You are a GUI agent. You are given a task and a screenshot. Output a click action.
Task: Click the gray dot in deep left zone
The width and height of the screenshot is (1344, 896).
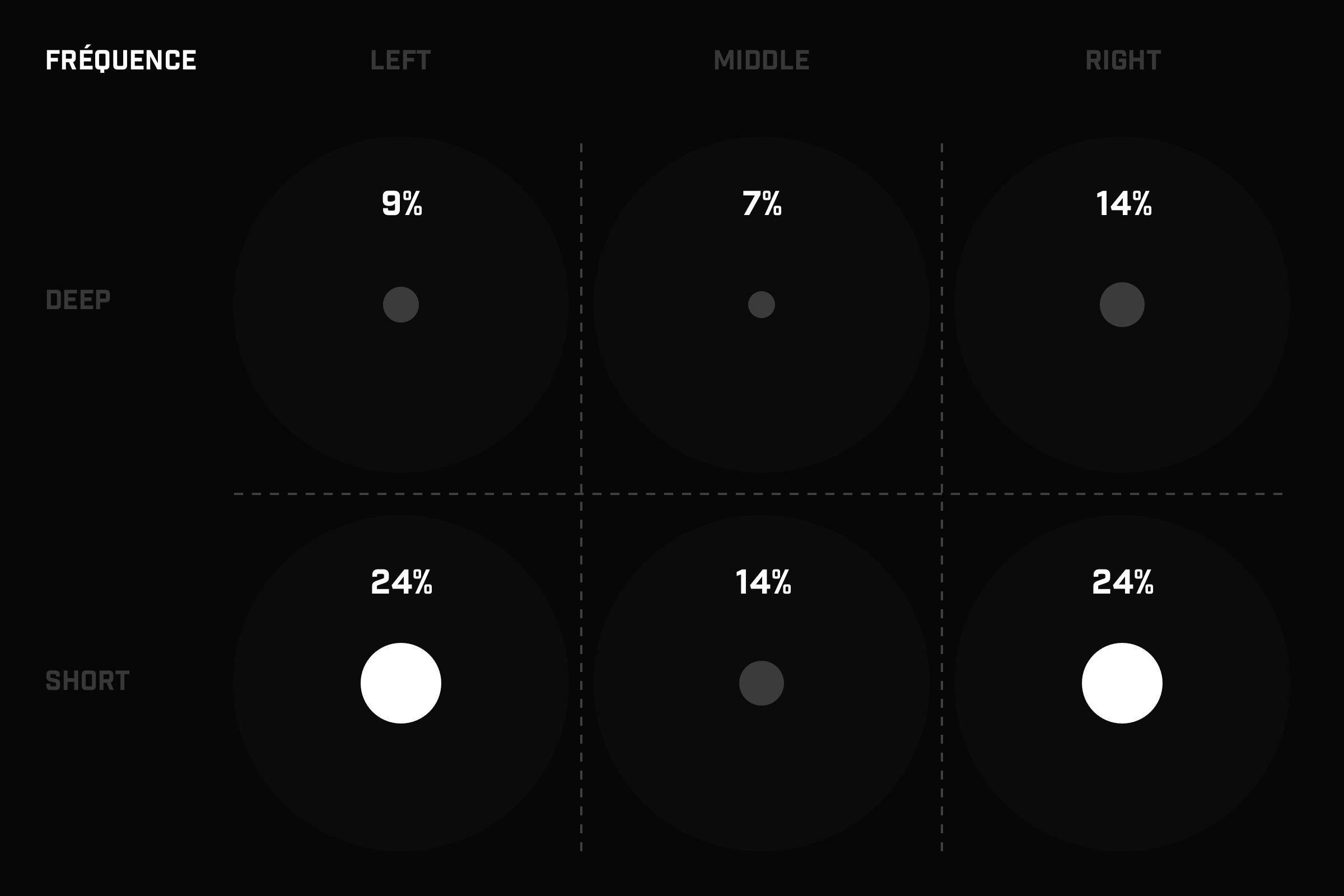400,305
